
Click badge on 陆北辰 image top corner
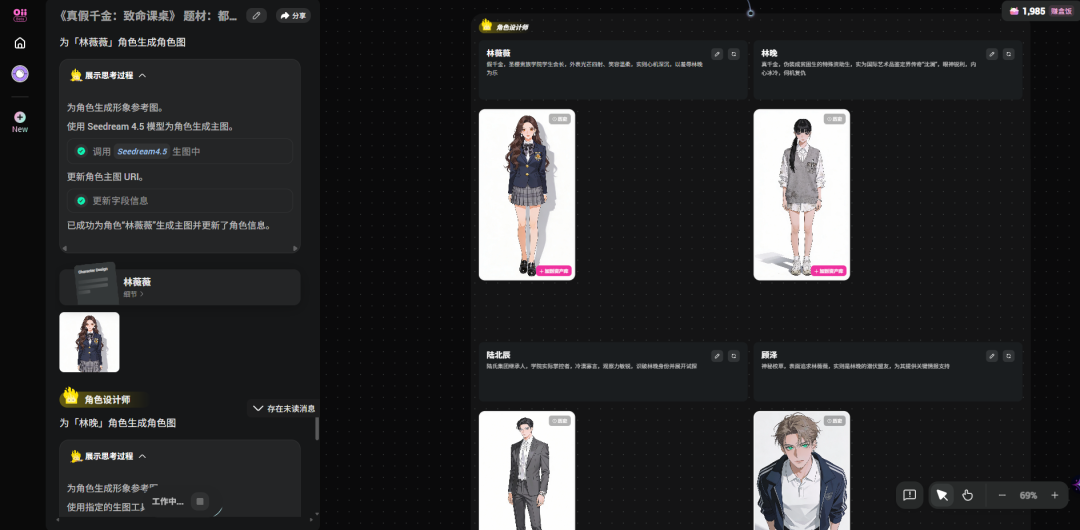click(560, 421)
